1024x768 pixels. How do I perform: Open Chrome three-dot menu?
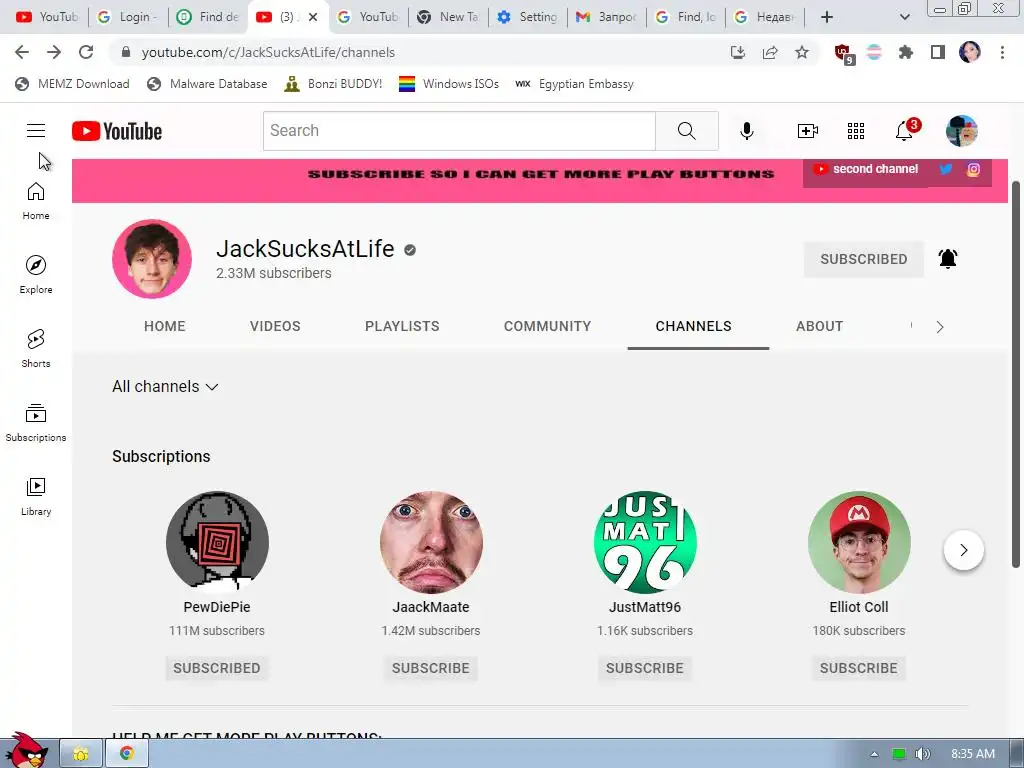[1002, 52]
